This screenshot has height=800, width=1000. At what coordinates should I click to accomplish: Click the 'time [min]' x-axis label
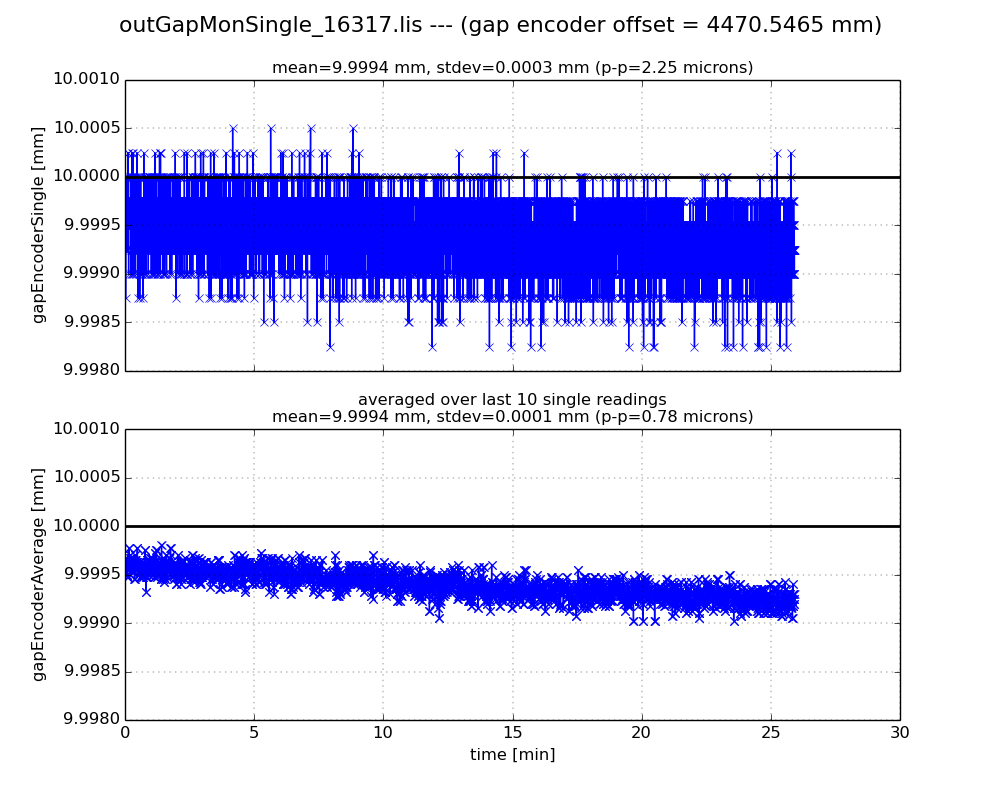pyautogui.click(x=512, y=755)
